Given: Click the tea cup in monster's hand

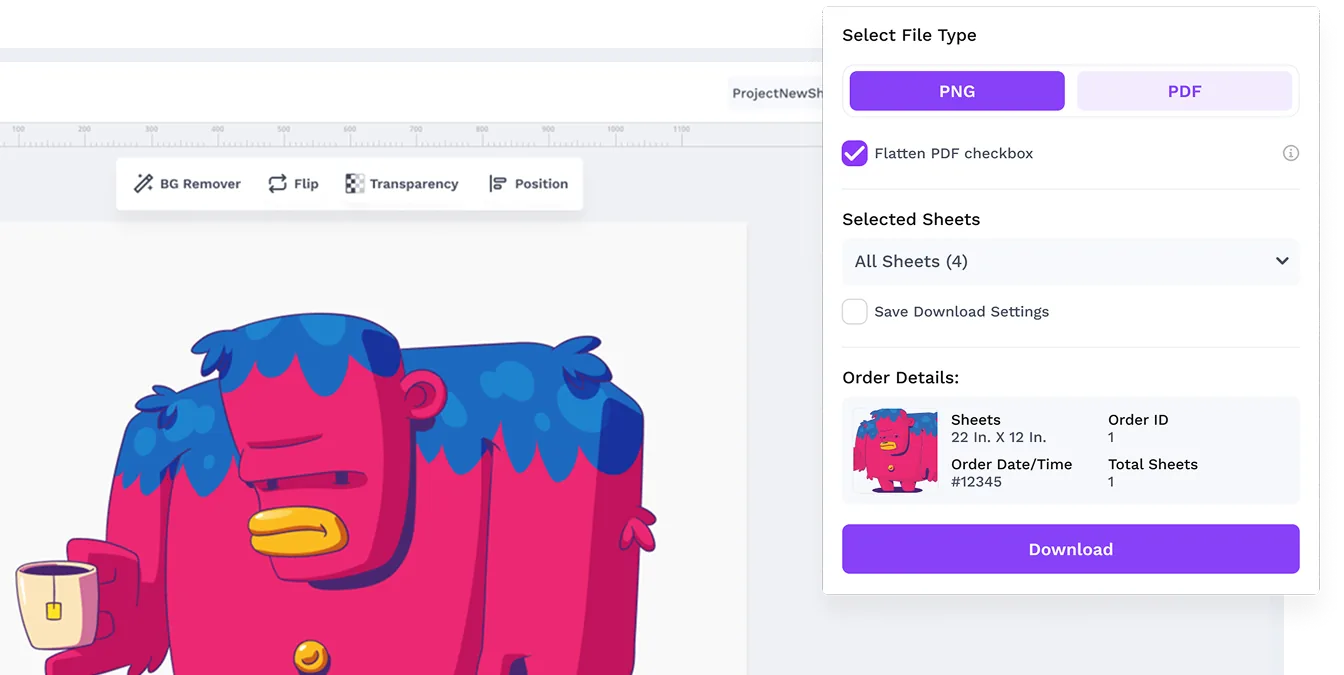Looking at the screenshot, I should pos(57,606).
